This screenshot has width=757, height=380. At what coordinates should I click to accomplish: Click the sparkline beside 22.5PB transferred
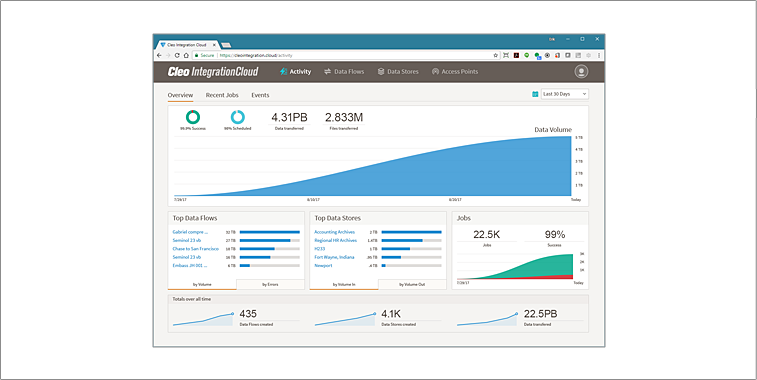point(487,320)
